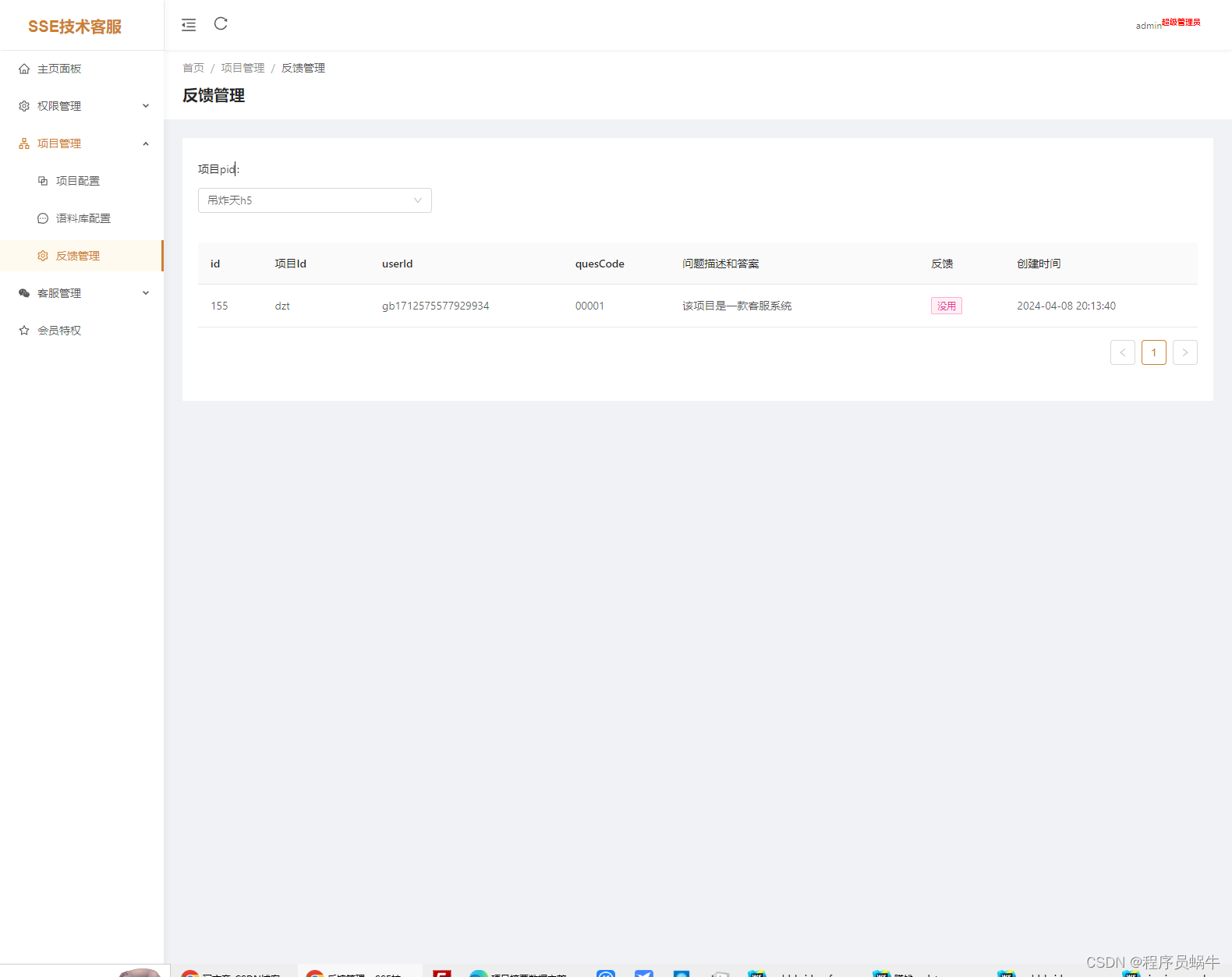This screenshot has width=1232, height=977.
Task: Click the hierarchy icon next to 项目管理
Action: [24, 143]
